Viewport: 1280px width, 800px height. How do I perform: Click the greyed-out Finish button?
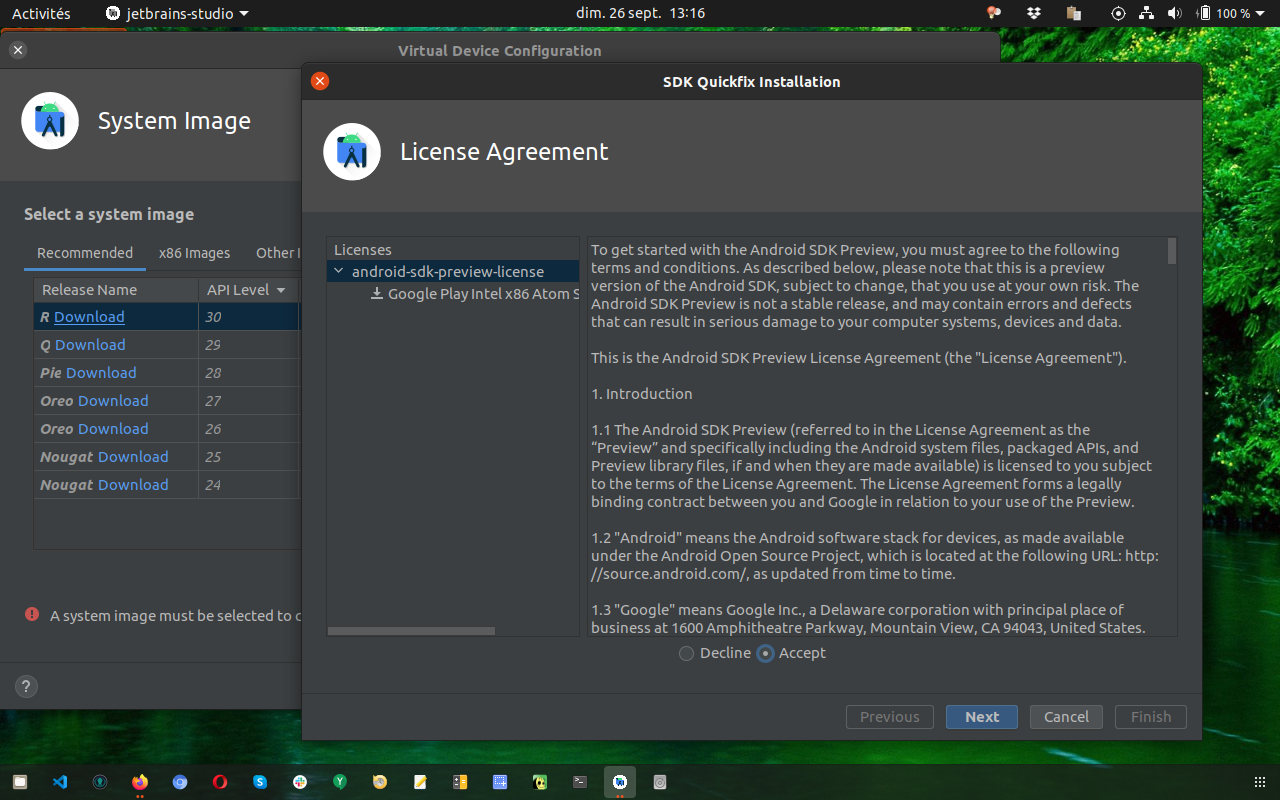click(x=1151, y=717)
